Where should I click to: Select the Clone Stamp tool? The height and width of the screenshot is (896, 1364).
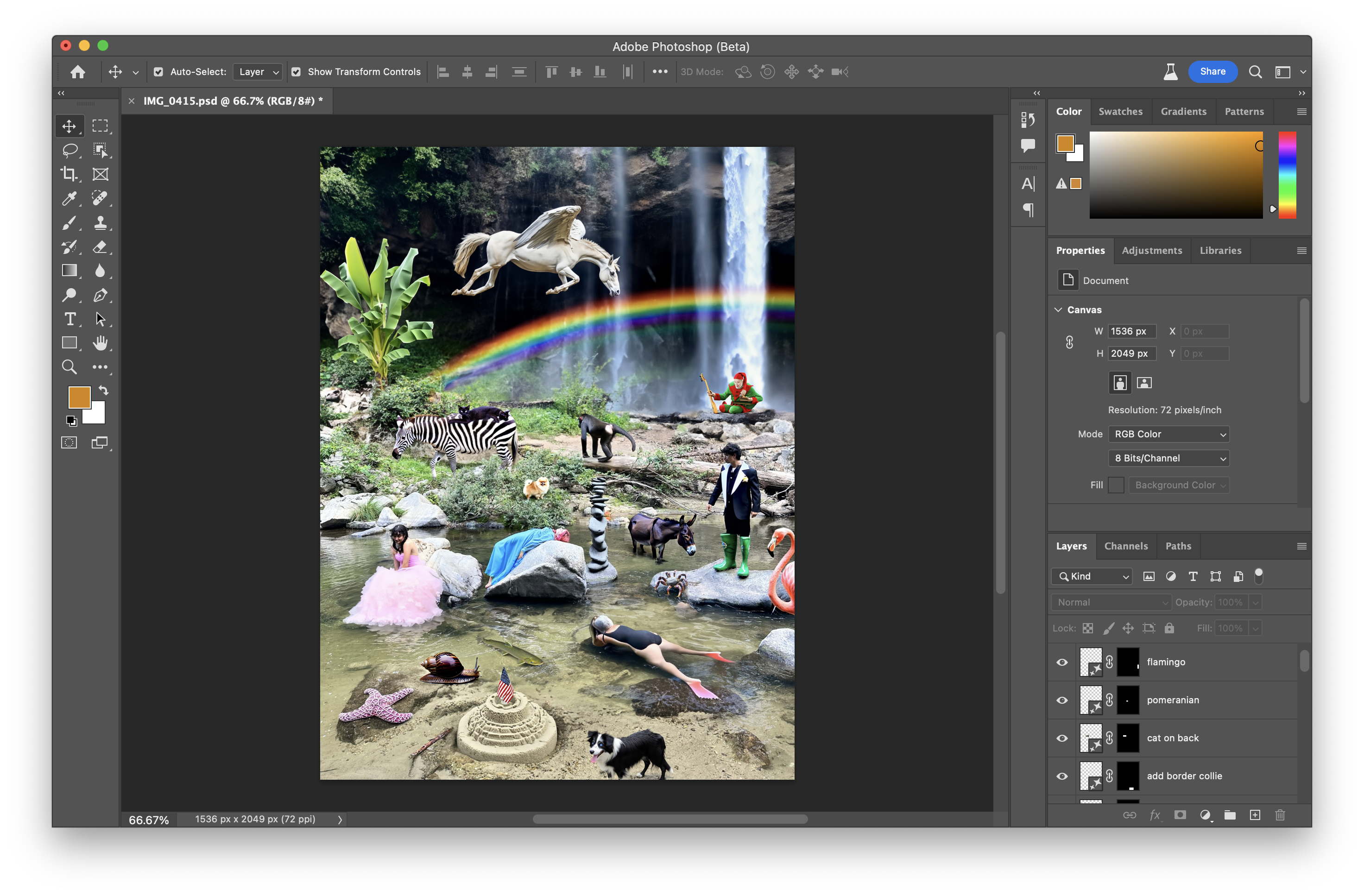point(100,222)
